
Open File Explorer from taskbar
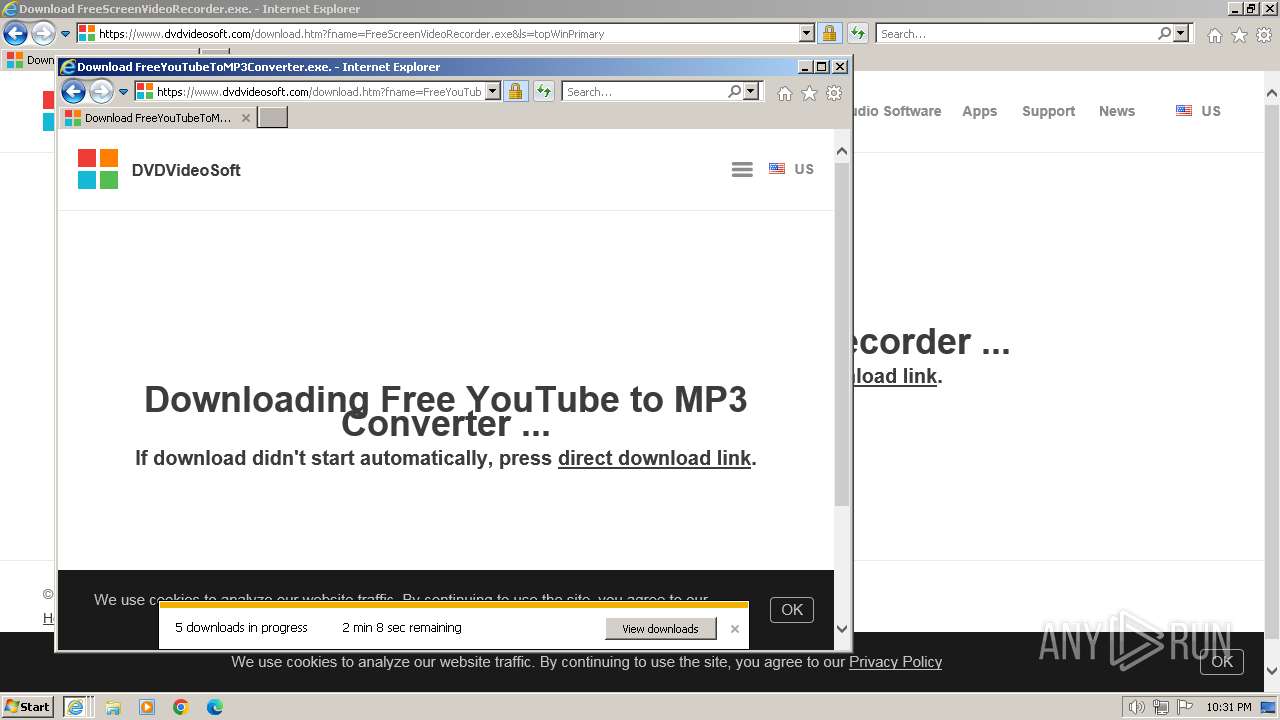[x=113, y=707]
